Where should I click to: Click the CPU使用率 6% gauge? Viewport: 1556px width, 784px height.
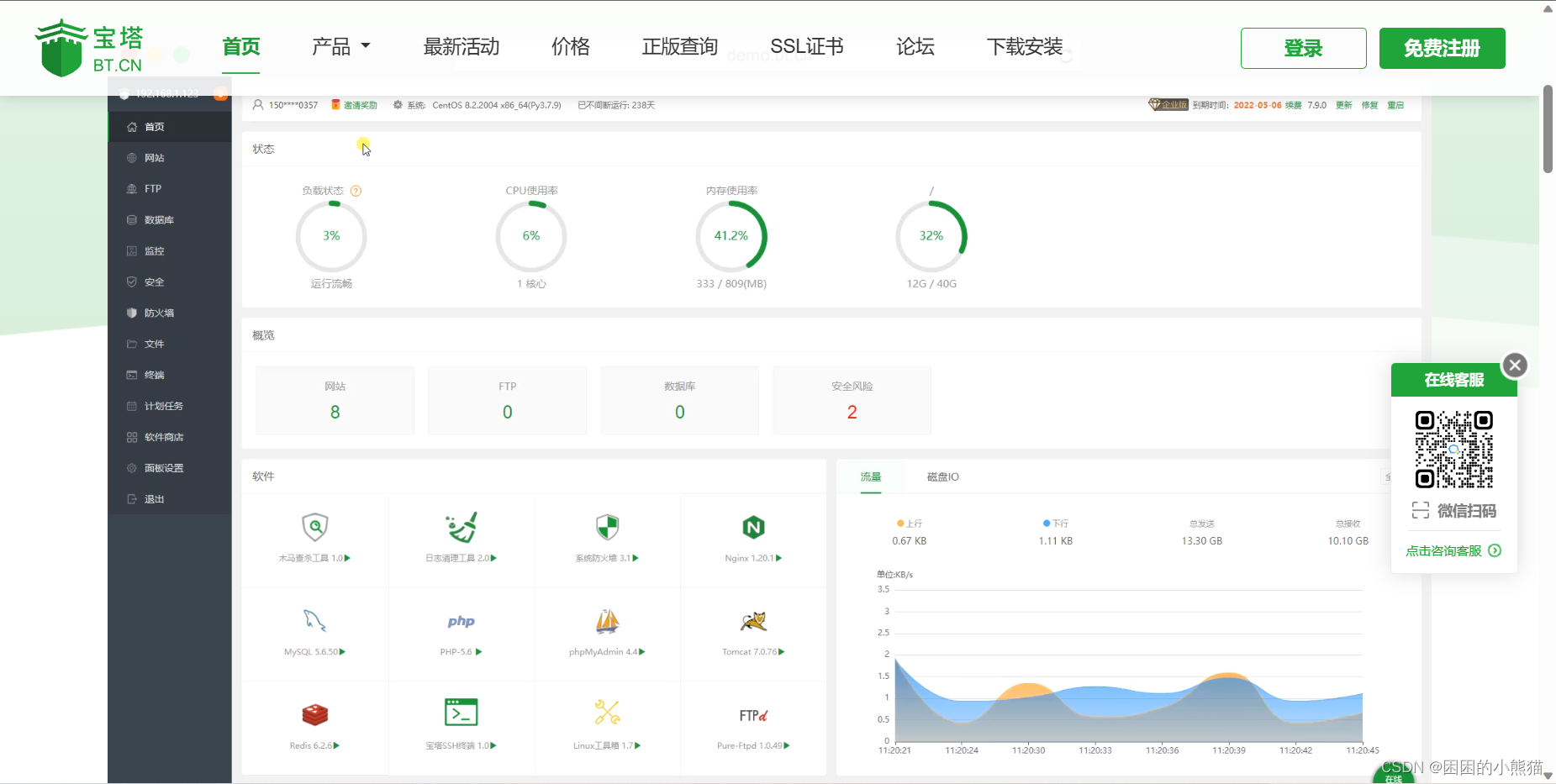[531, 236]
